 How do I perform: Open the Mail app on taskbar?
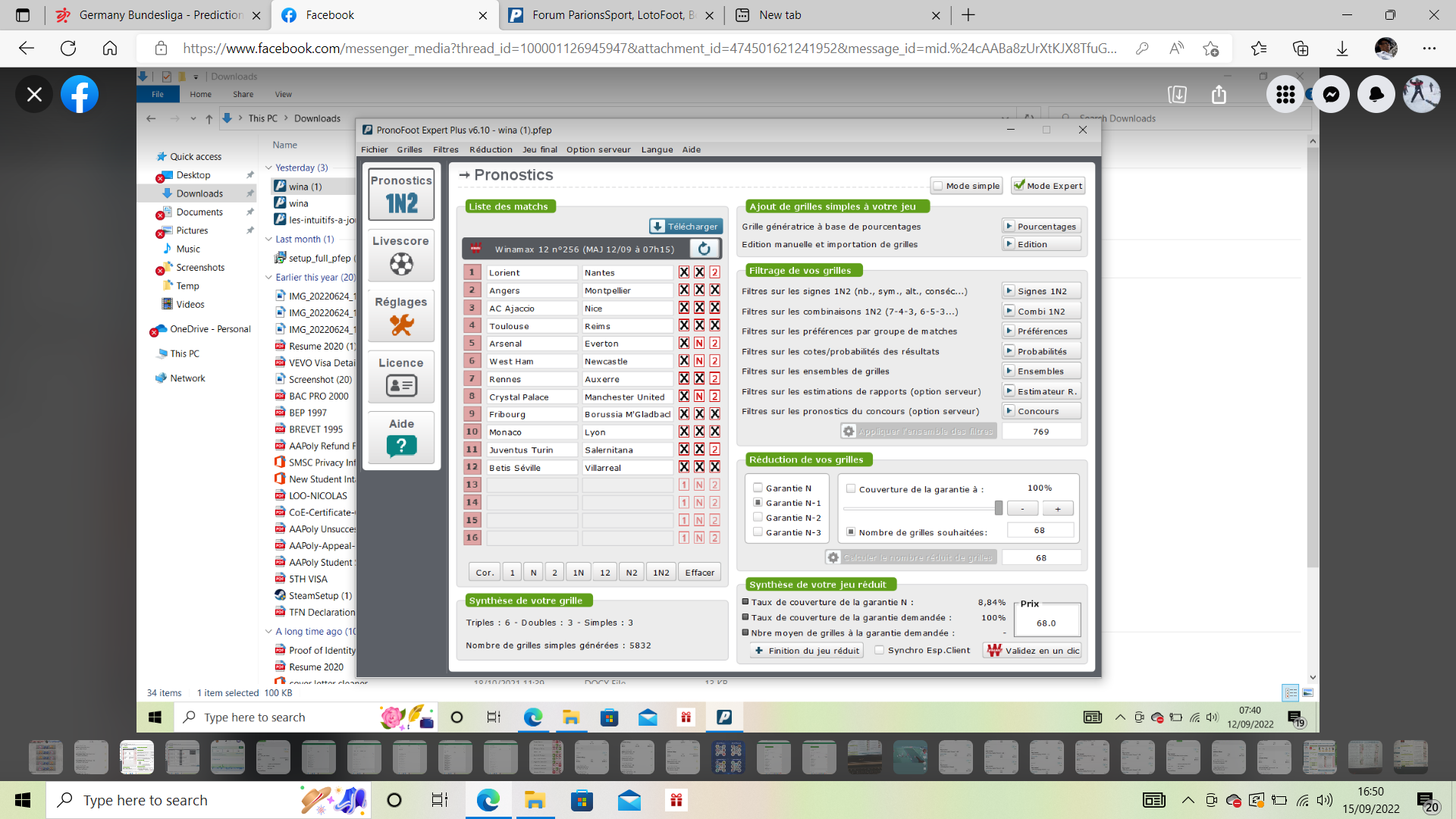pos(629,800)
